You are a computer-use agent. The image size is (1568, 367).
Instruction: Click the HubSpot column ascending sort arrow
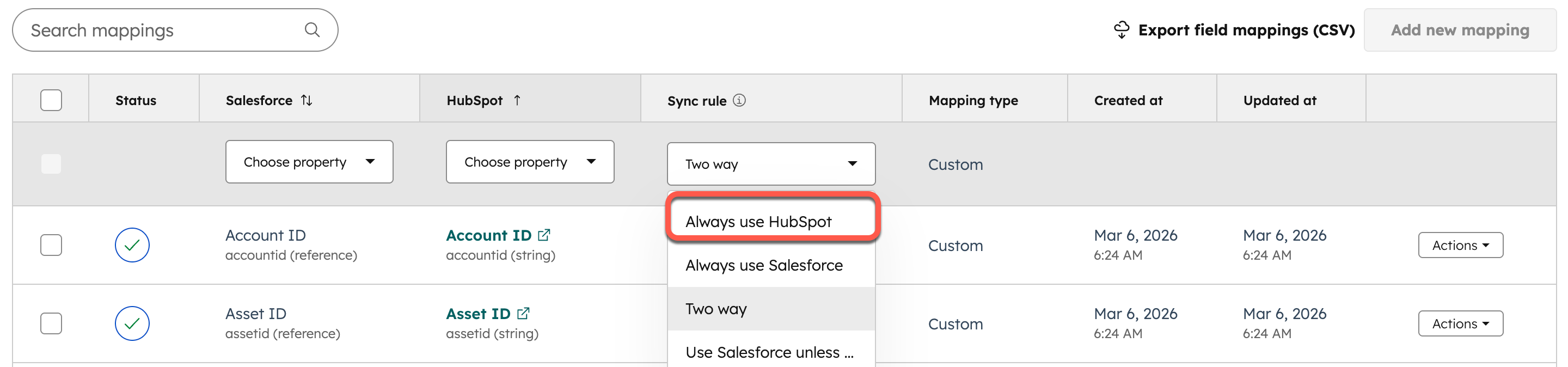coord(517,100)
